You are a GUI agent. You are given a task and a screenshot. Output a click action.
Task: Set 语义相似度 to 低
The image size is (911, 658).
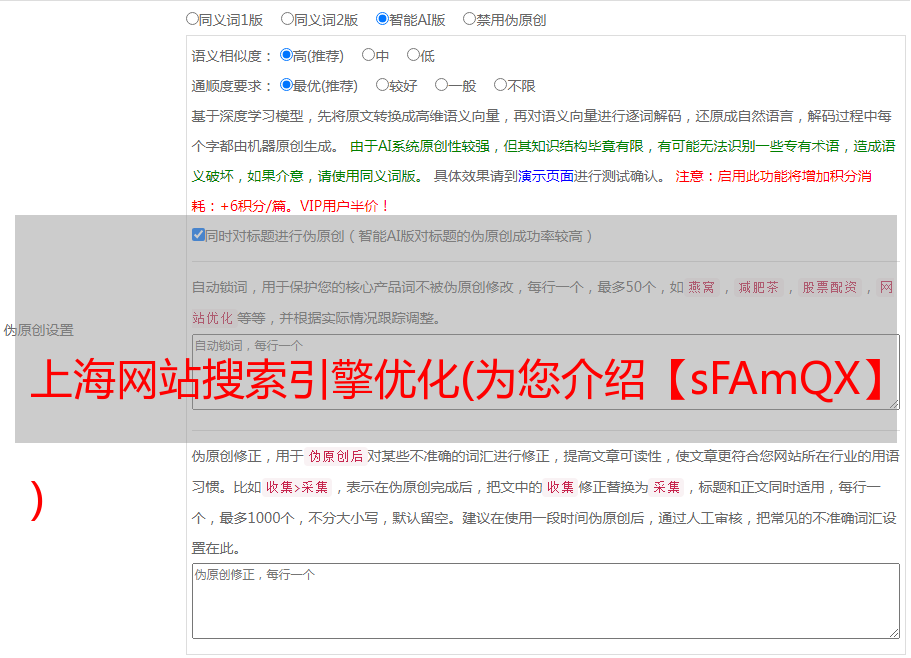point(413,55)
